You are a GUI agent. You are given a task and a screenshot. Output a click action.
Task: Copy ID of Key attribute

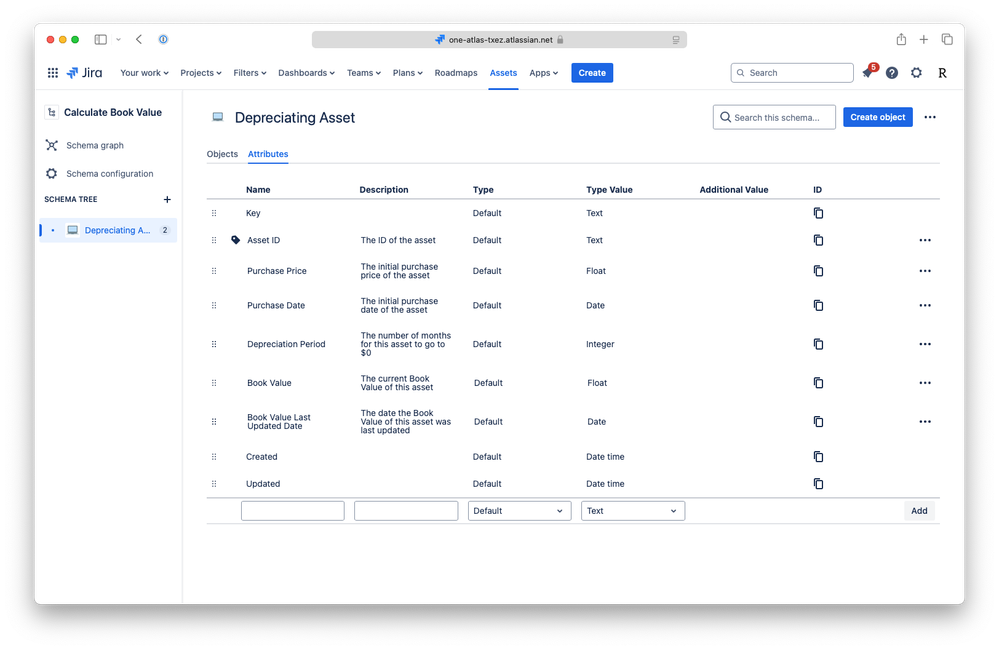(x=819, y=213)
